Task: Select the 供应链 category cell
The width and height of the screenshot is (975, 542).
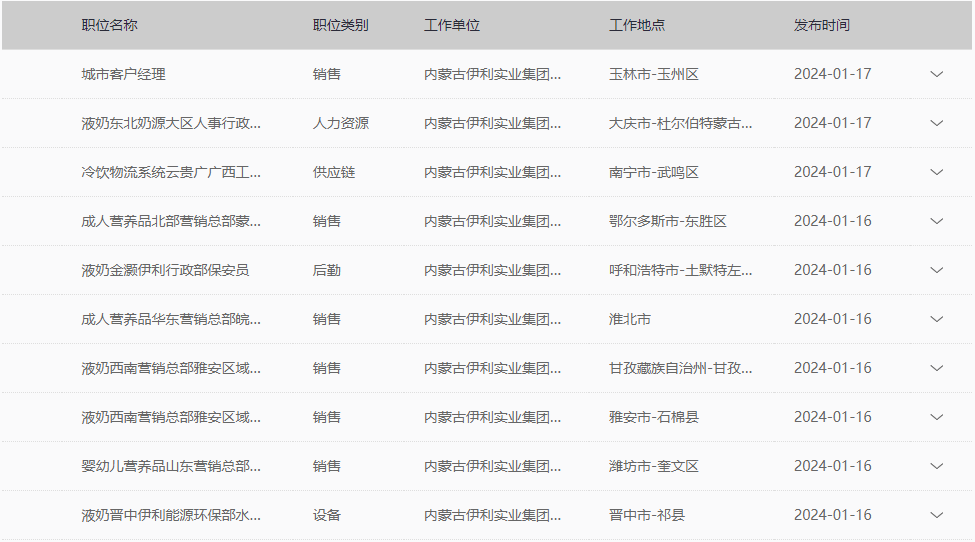Action: [x=334, y=172]
